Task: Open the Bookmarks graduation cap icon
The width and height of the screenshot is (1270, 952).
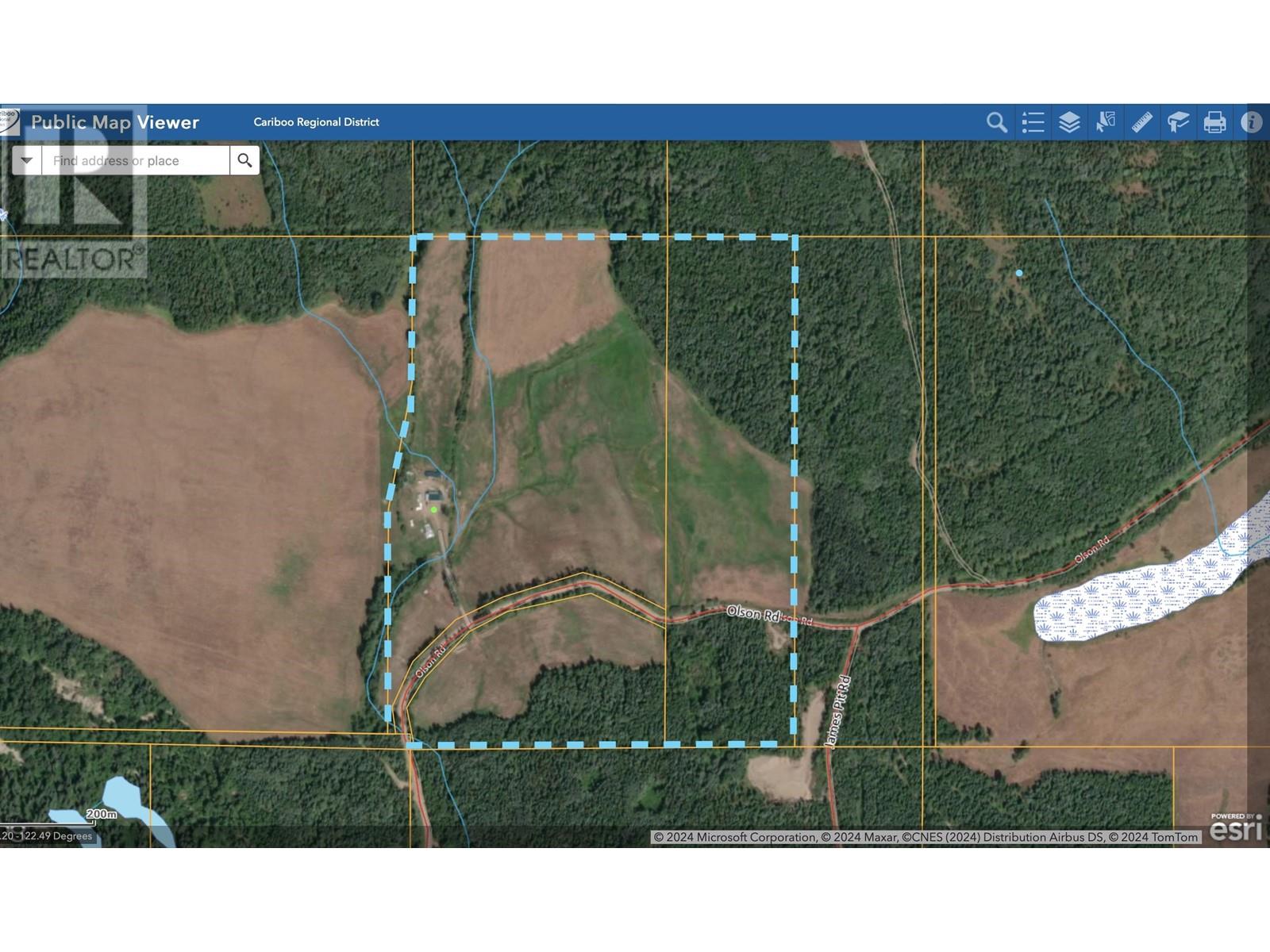Action: coord(1178,122)
